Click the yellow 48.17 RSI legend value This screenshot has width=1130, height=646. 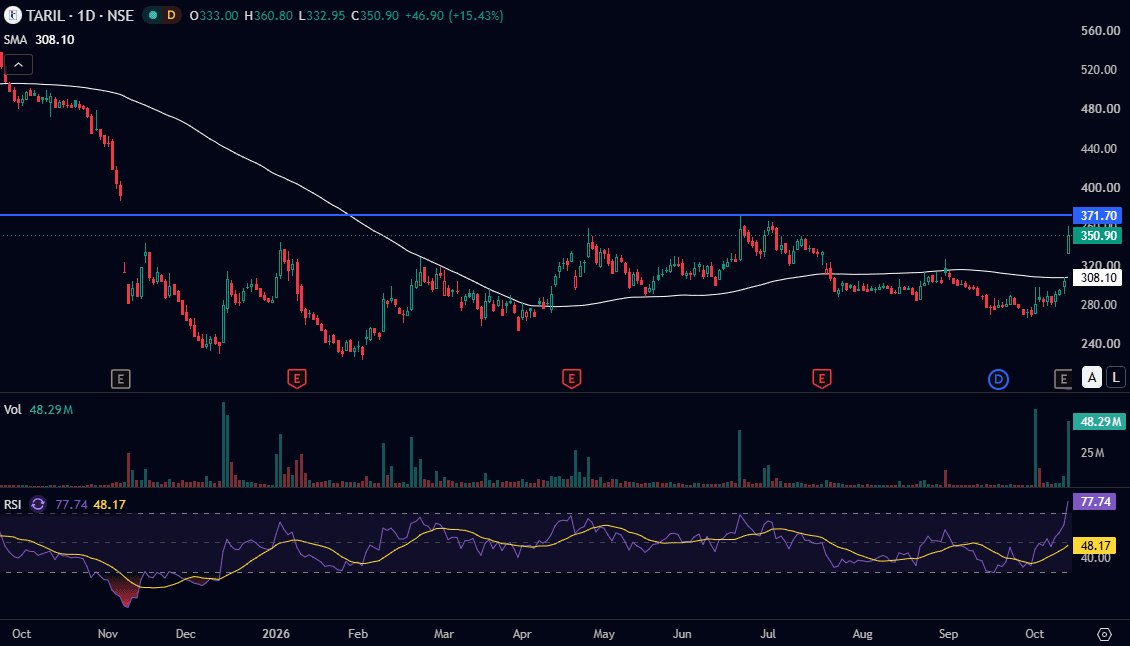click(x=110, y=505)
